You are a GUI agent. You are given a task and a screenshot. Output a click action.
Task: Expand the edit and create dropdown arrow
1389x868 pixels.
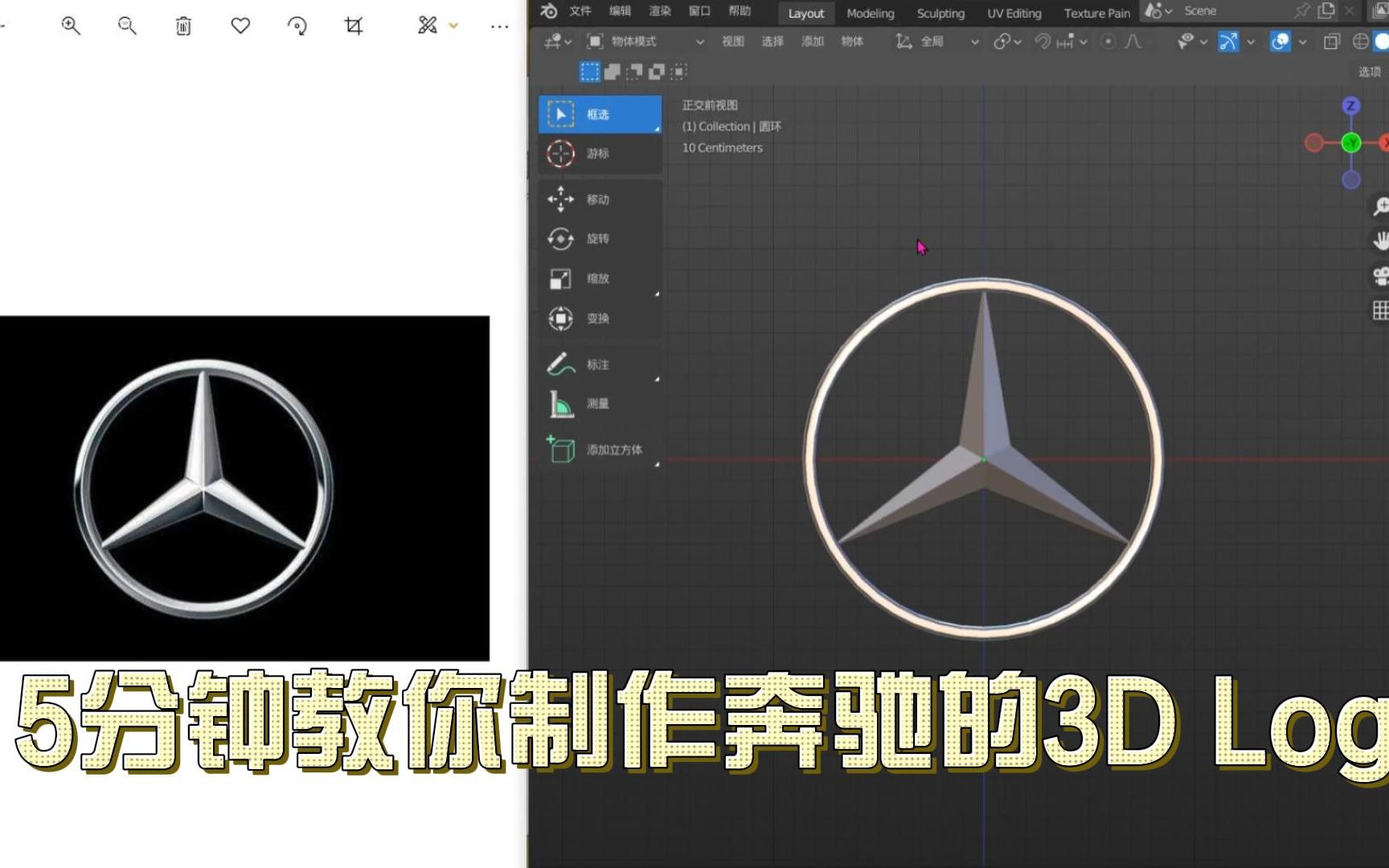tap(453, 27)
